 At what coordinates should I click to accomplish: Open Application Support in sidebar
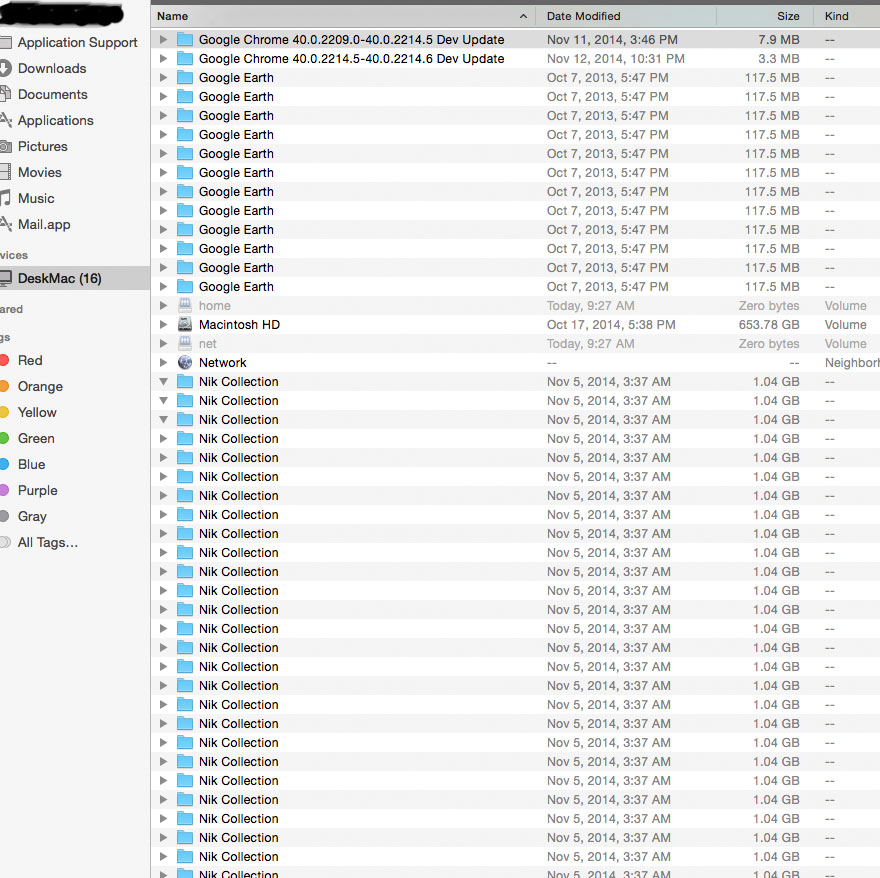coord(77,43)
